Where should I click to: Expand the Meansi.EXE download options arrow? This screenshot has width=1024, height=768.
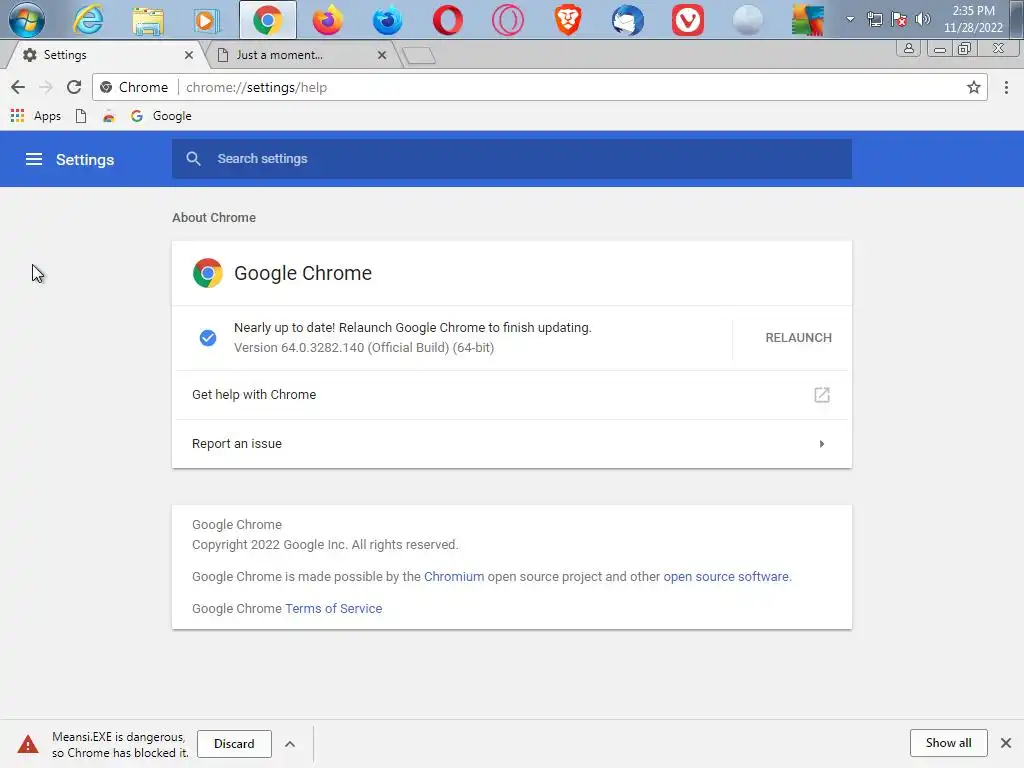[x=290, y=744]
